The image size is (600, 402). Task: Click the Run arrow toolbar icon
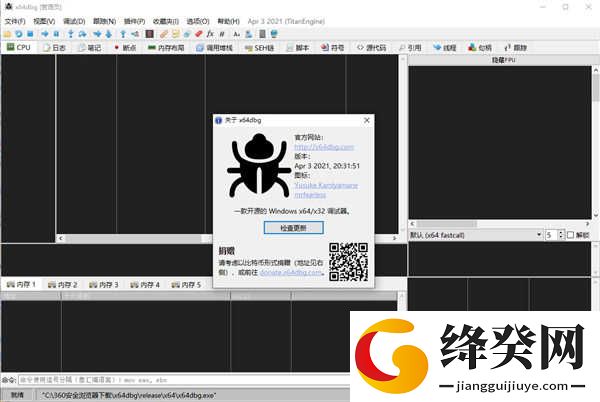tap(45, 34)
